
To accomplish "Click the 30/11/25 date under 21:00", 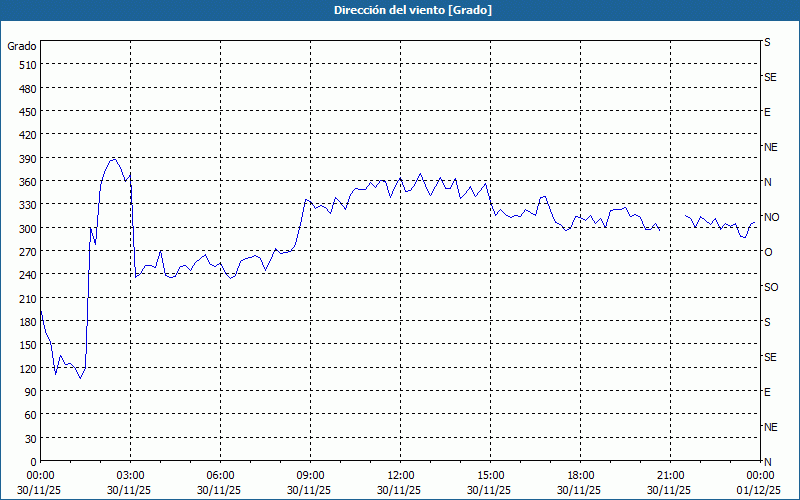I will pyautogui.click(x=669, y=490).
